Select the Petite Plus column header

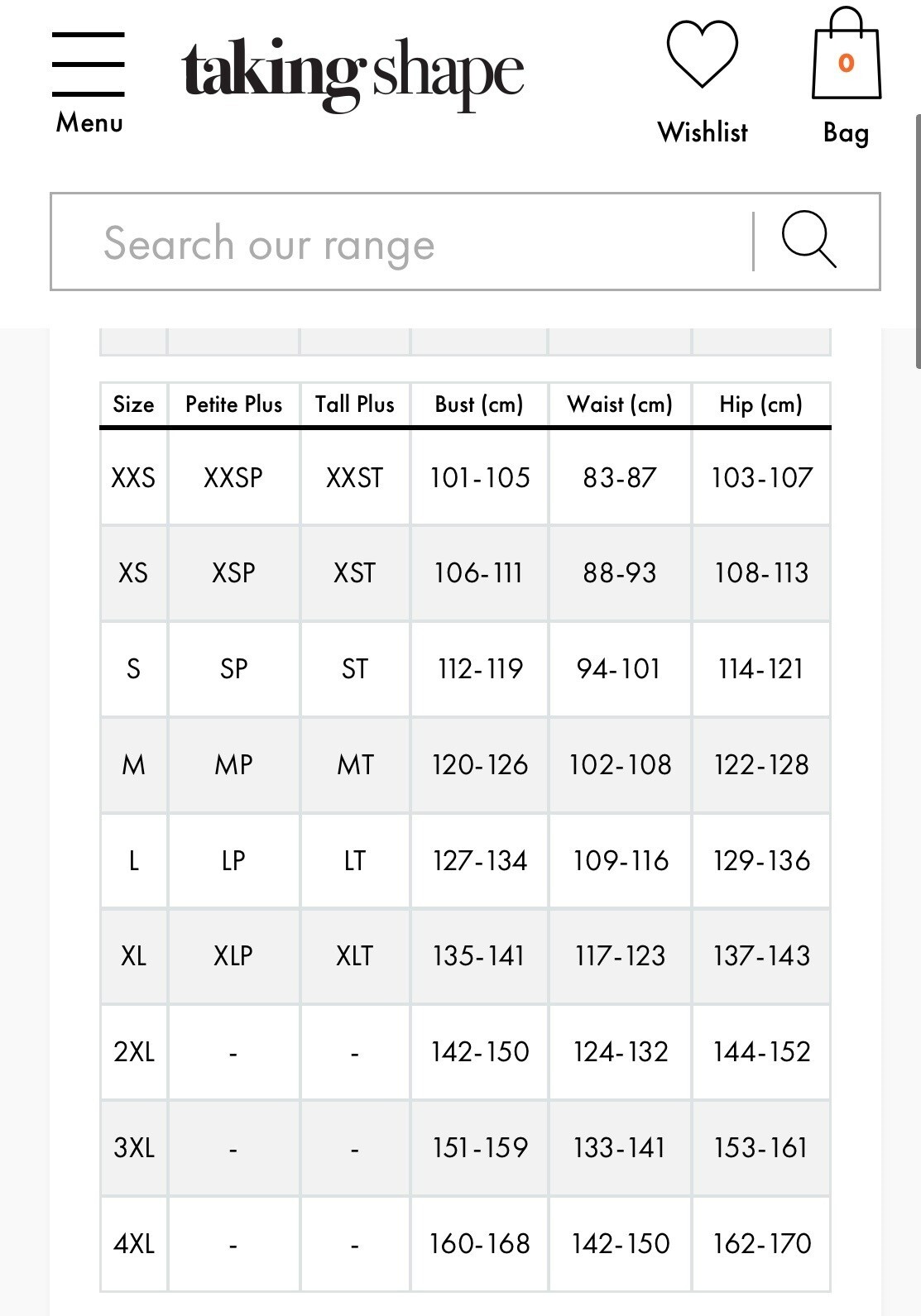tap(233, 404)
